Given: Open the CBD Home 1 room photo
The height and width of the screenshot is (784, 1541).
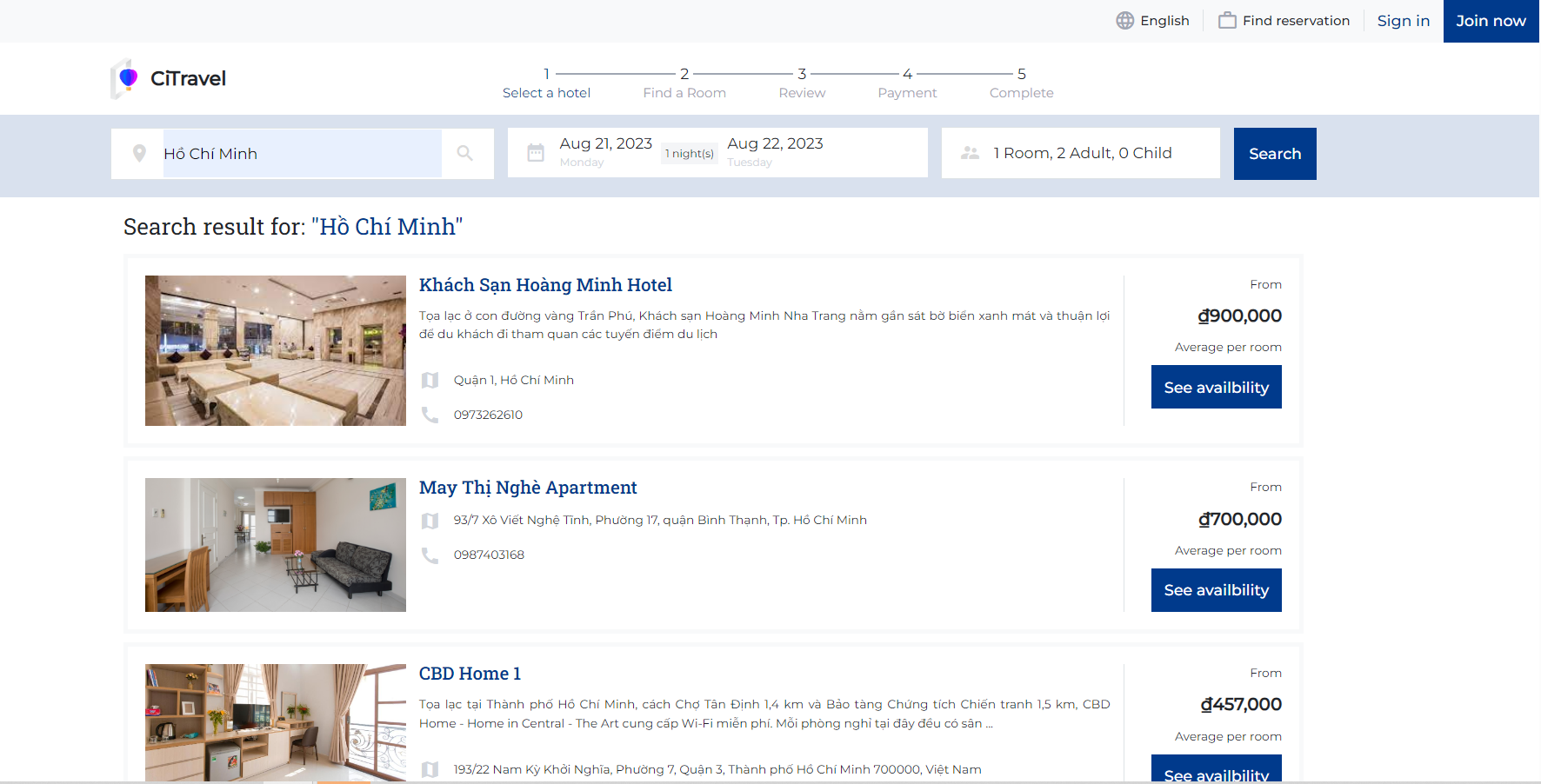Looking at the screenshot, I should pyautogui.click(x=275, y=722).
